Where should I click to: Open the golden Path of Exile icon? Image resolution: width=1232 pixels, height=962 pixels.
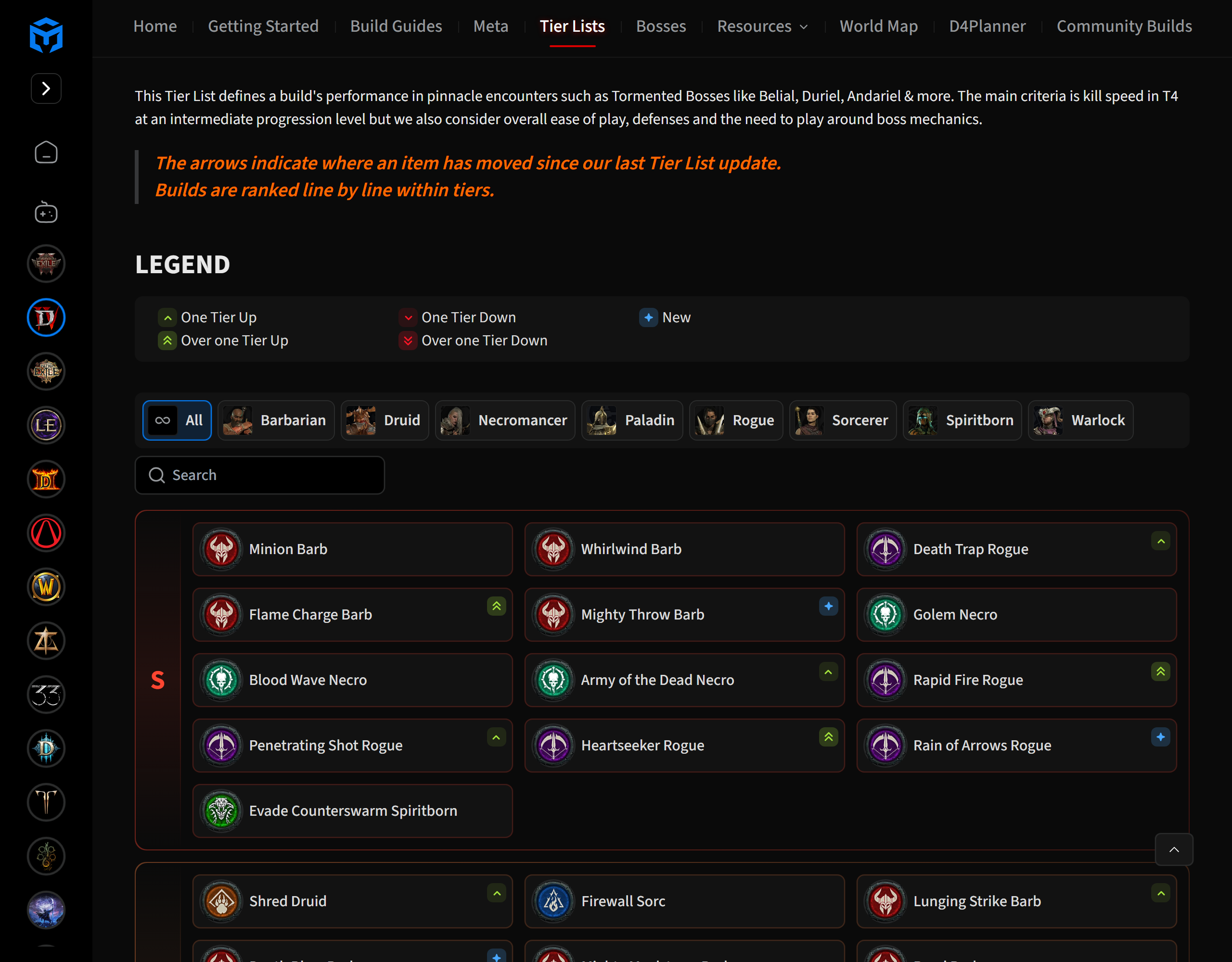tap(46, 371)
